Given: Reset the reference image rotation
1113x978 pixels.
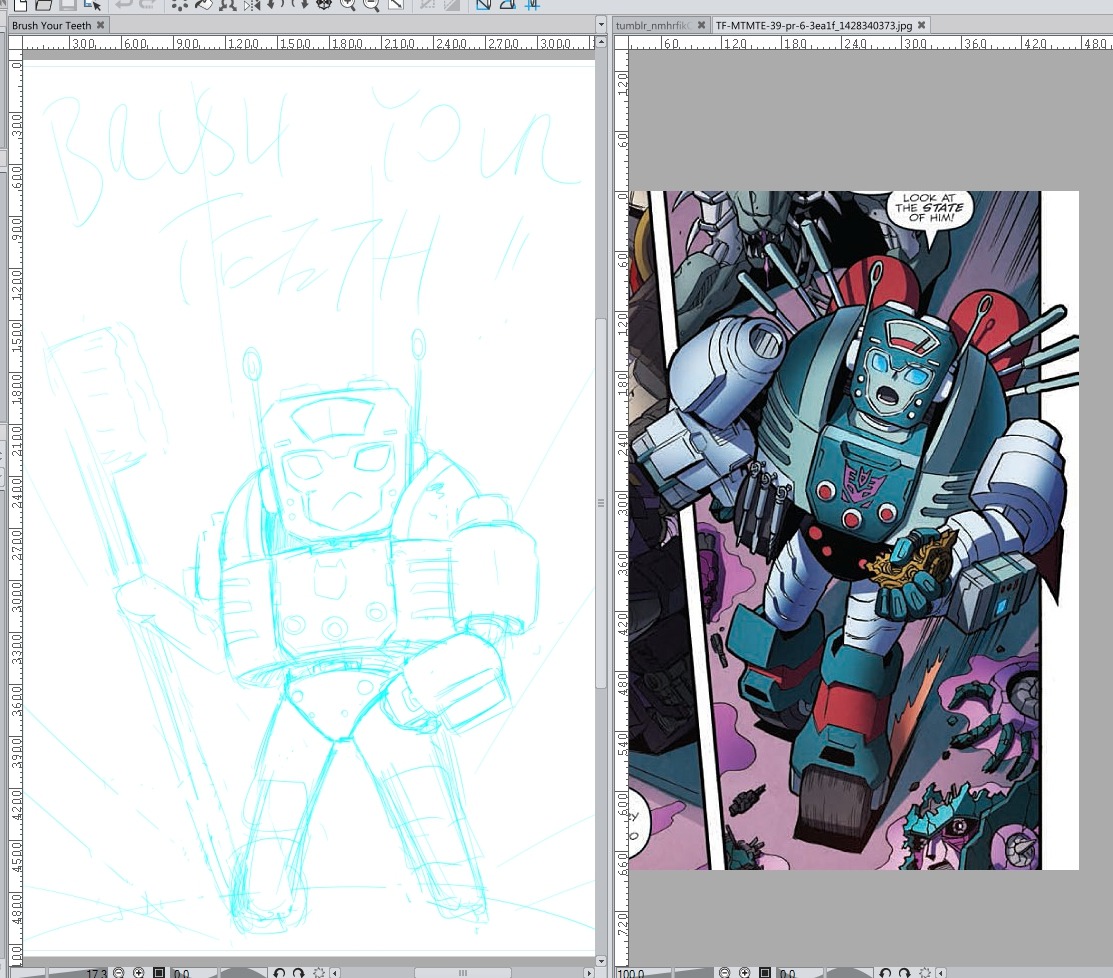Looking at the screenshot, I should point(924,972).
